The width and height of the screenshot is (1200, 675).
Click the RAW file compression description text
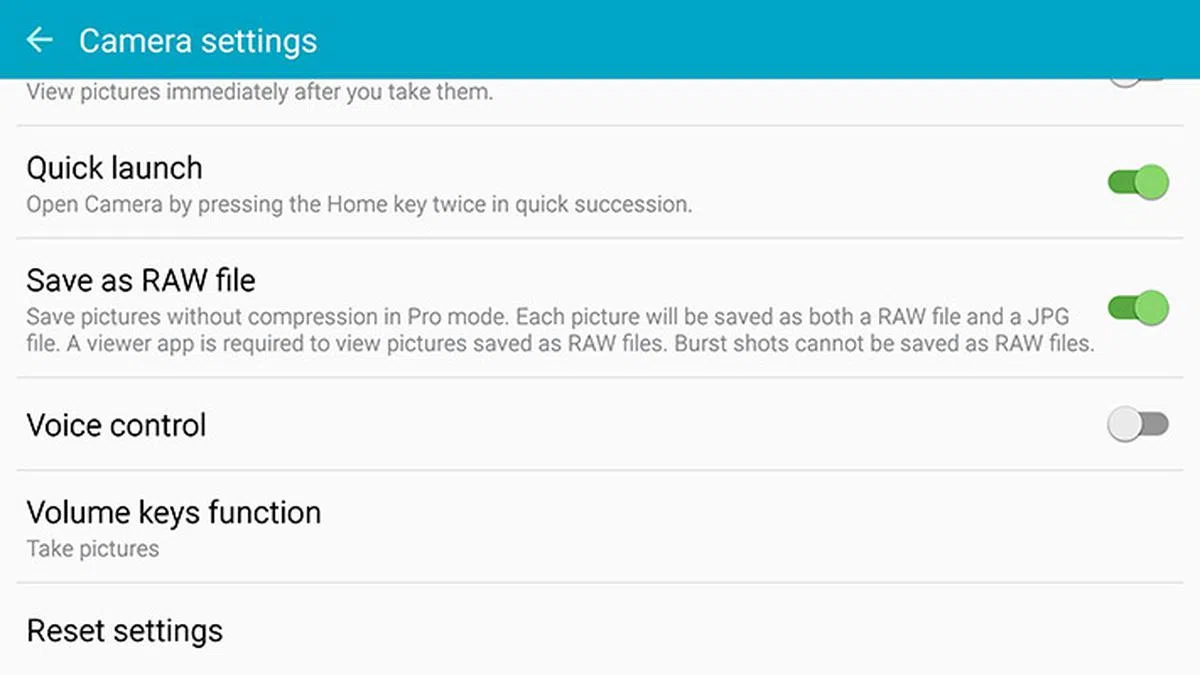pos(547,318)
